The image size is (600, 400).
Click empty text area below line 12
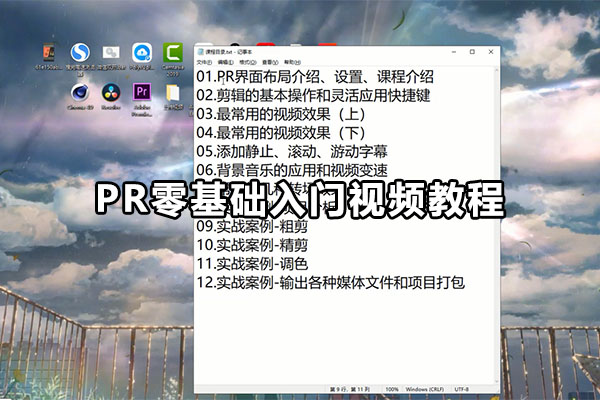[x=344, y=337]
